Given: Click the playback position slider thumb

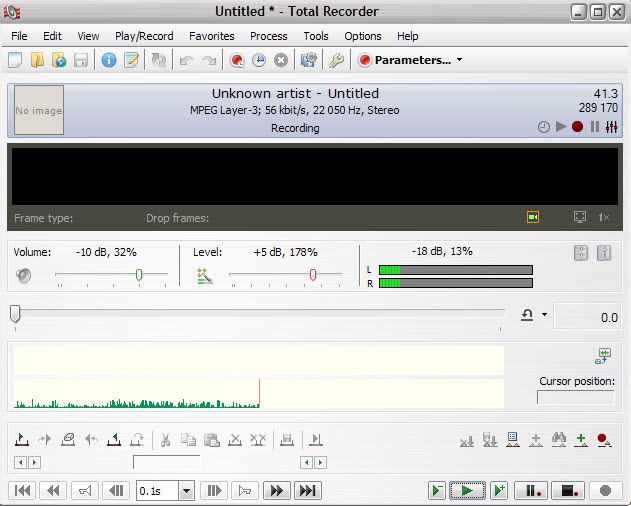Looking at the screenshot, I should (15, 313).
